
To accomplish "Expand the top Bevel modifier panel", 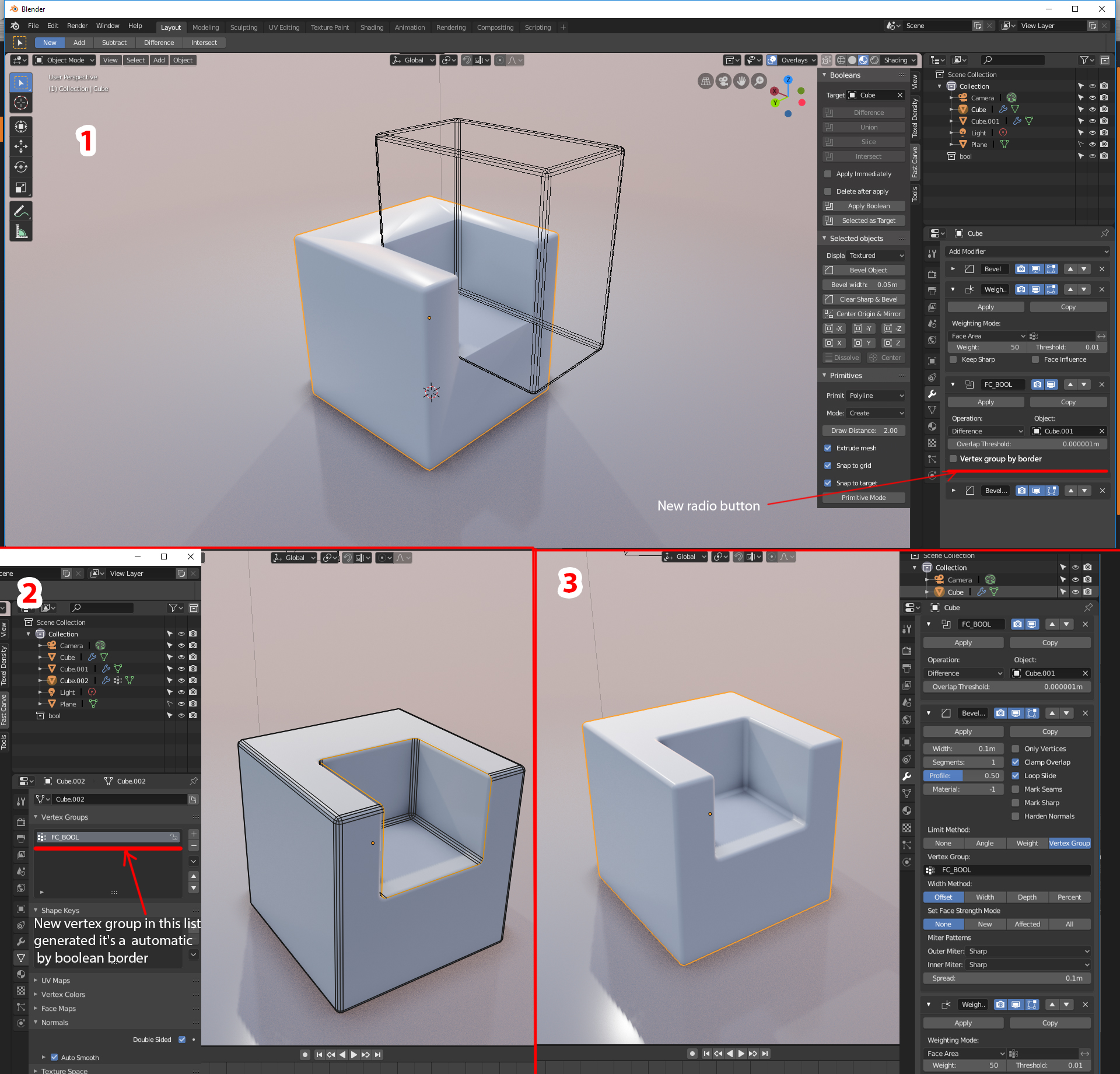I will point(953,269).
